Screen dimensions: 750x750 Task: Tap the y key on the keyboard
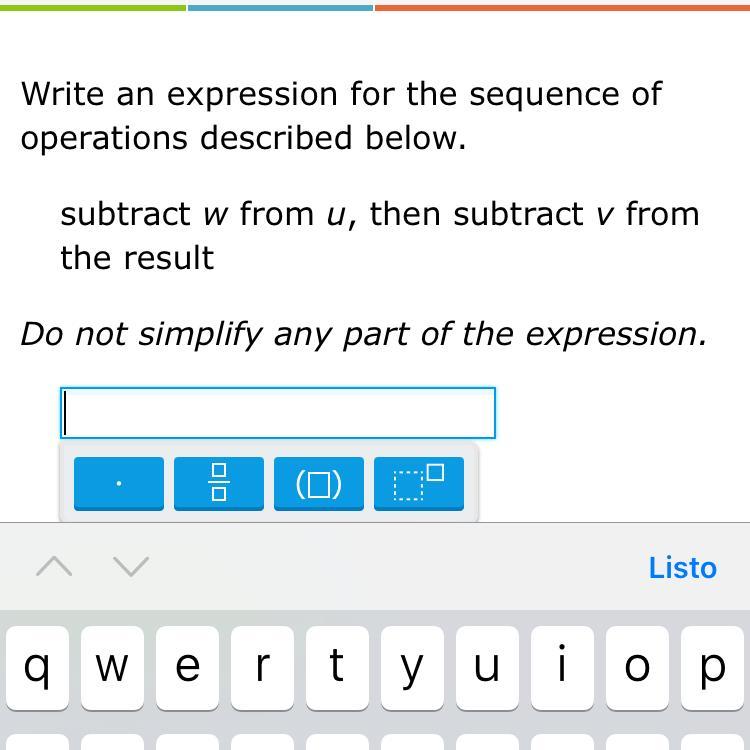(x=411, y=667)
